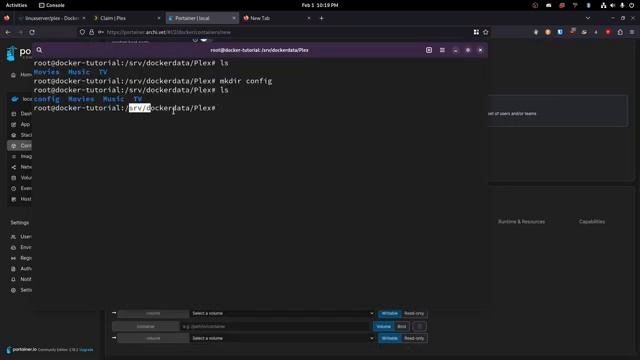640x360 pixels.
Task: Open Events in Portainer sidebar
Action: coord(20,188)
